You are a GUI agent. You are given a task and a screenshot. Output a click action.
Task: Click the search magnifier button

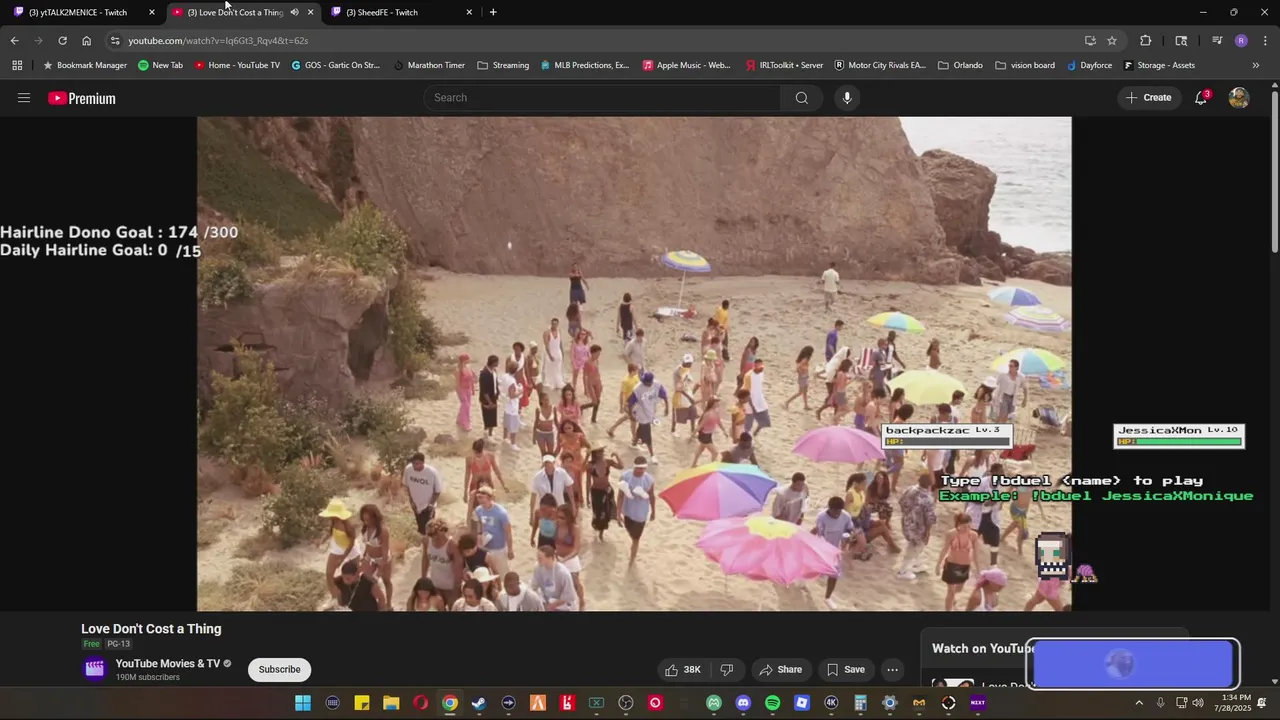[802, 98]
